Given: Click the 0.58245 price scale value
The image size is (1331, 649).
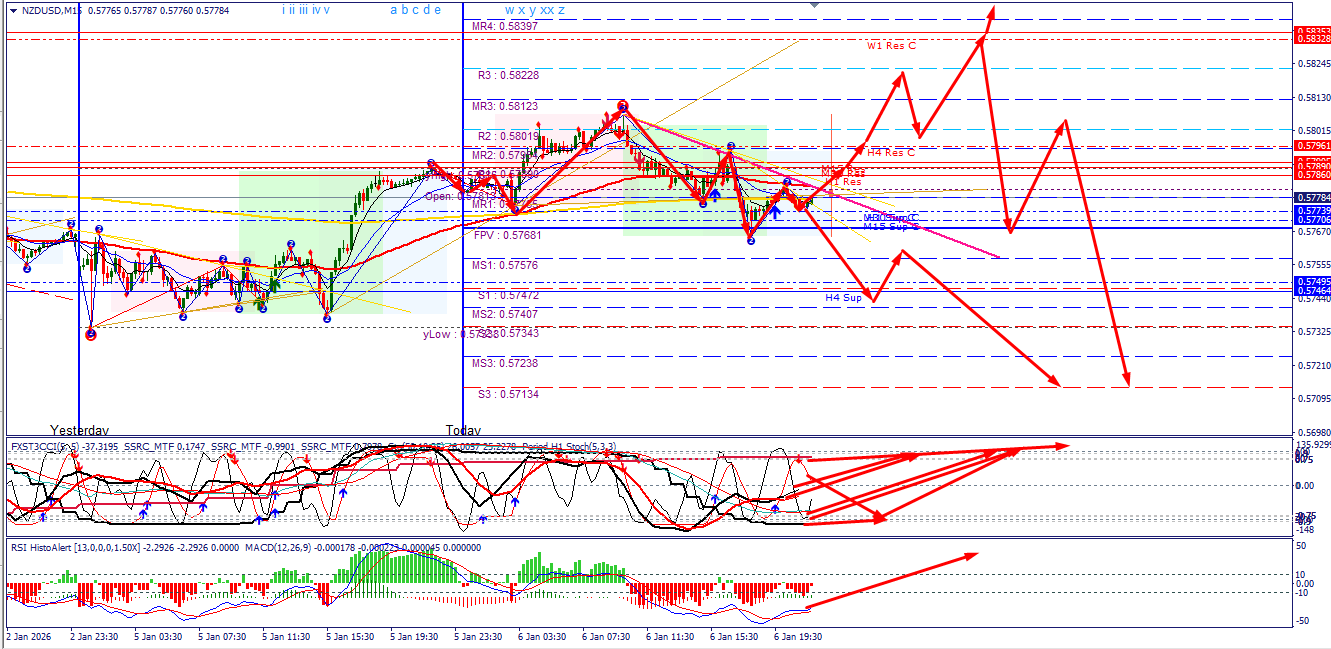Looking at the screenshot, I should 1312,64.
